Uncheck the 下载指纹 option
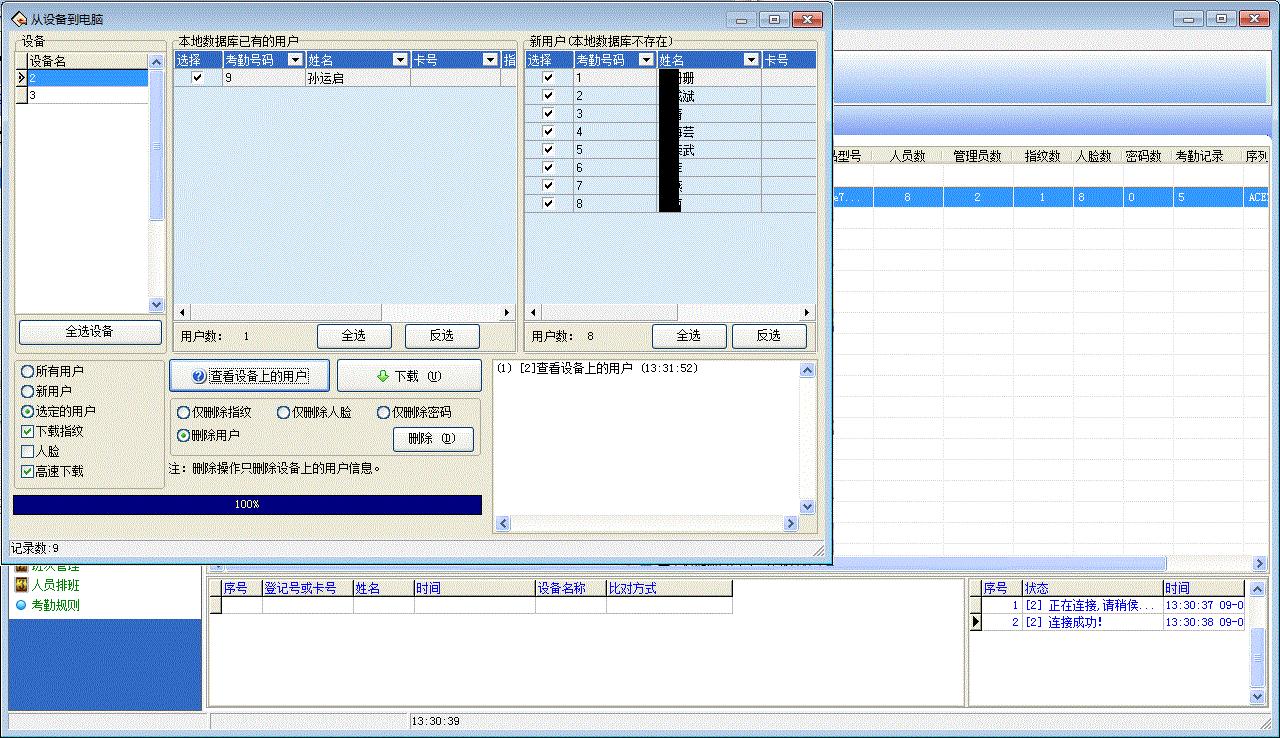The height and width of the screenshot is (738, 1280). (28, 431)
